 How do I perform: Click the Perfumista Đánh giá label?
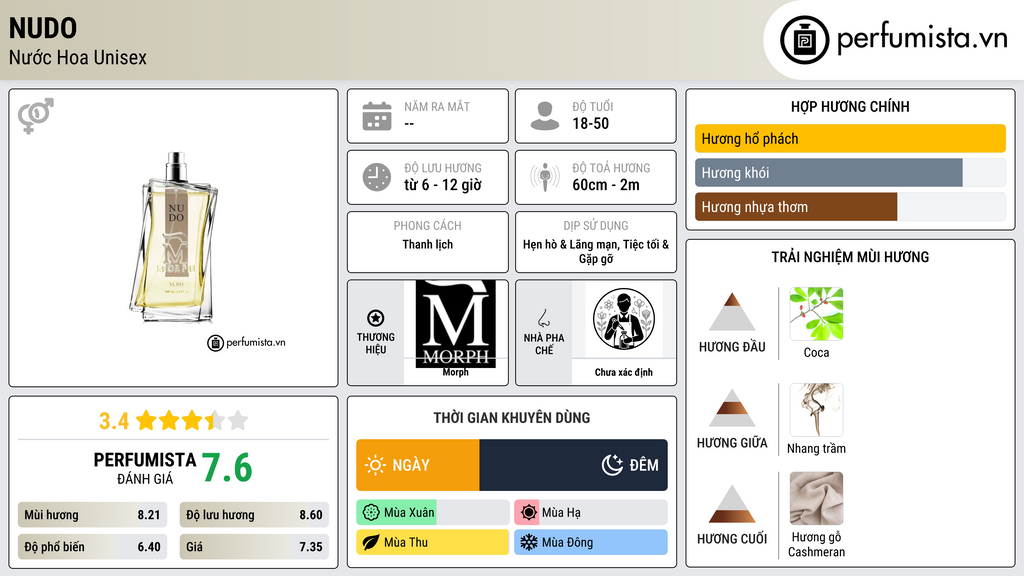pos(144,468)
